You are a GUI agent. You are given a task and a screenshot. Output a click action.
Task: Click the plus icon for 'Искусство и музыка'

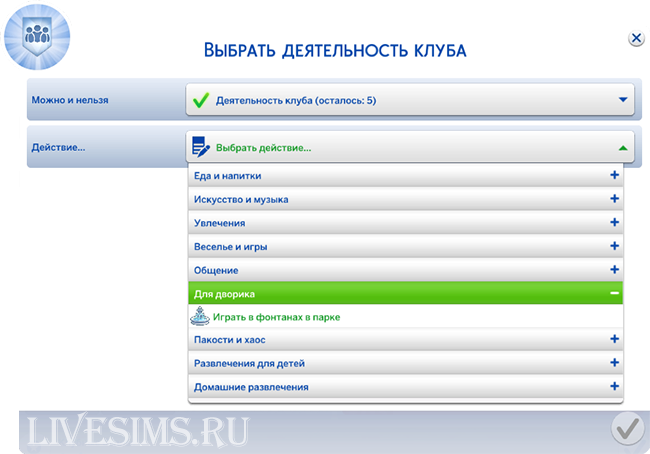[614, 199]
